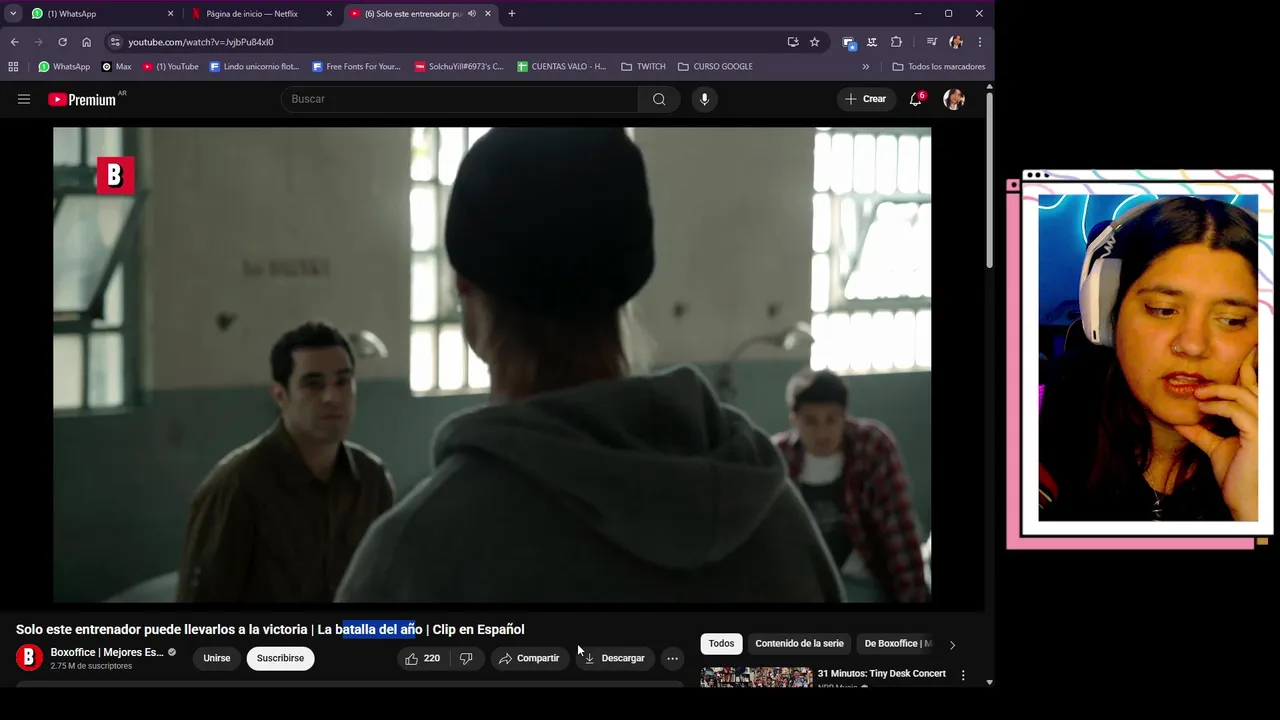Viewport: 1280px width, 720px height.
Task: Open Google apps grid in bookmarks bar
Action: (13, 67)
